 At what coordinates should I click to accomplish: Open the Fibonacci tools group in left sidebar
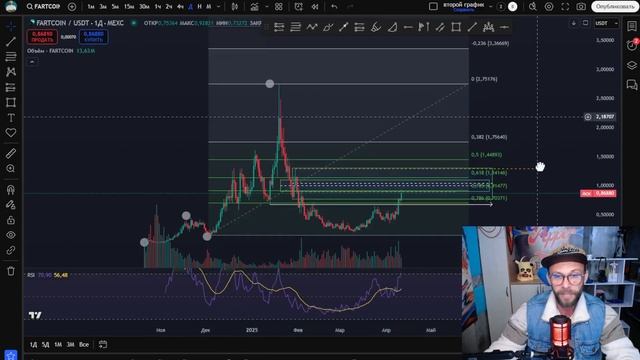11,56
